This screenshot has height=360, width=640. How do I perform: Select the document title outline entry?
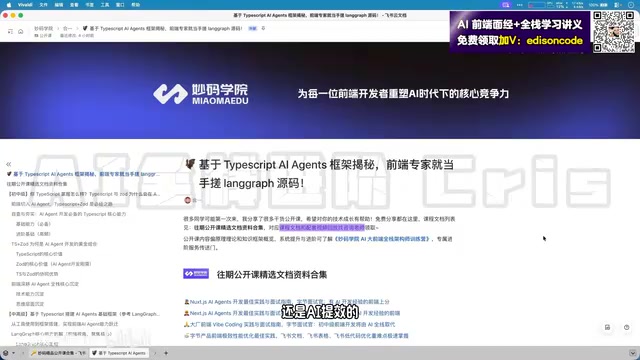coord(83,174)
